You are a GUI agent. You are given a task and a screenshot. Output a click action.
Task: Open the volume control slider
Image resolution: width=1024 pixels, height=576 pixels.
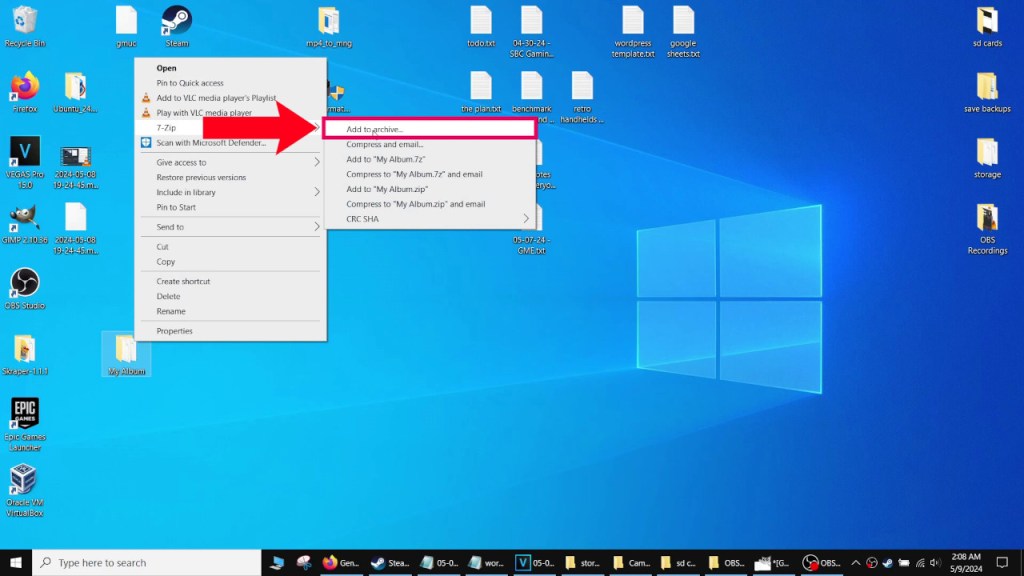pyautogui.click(x=936, y=562)
